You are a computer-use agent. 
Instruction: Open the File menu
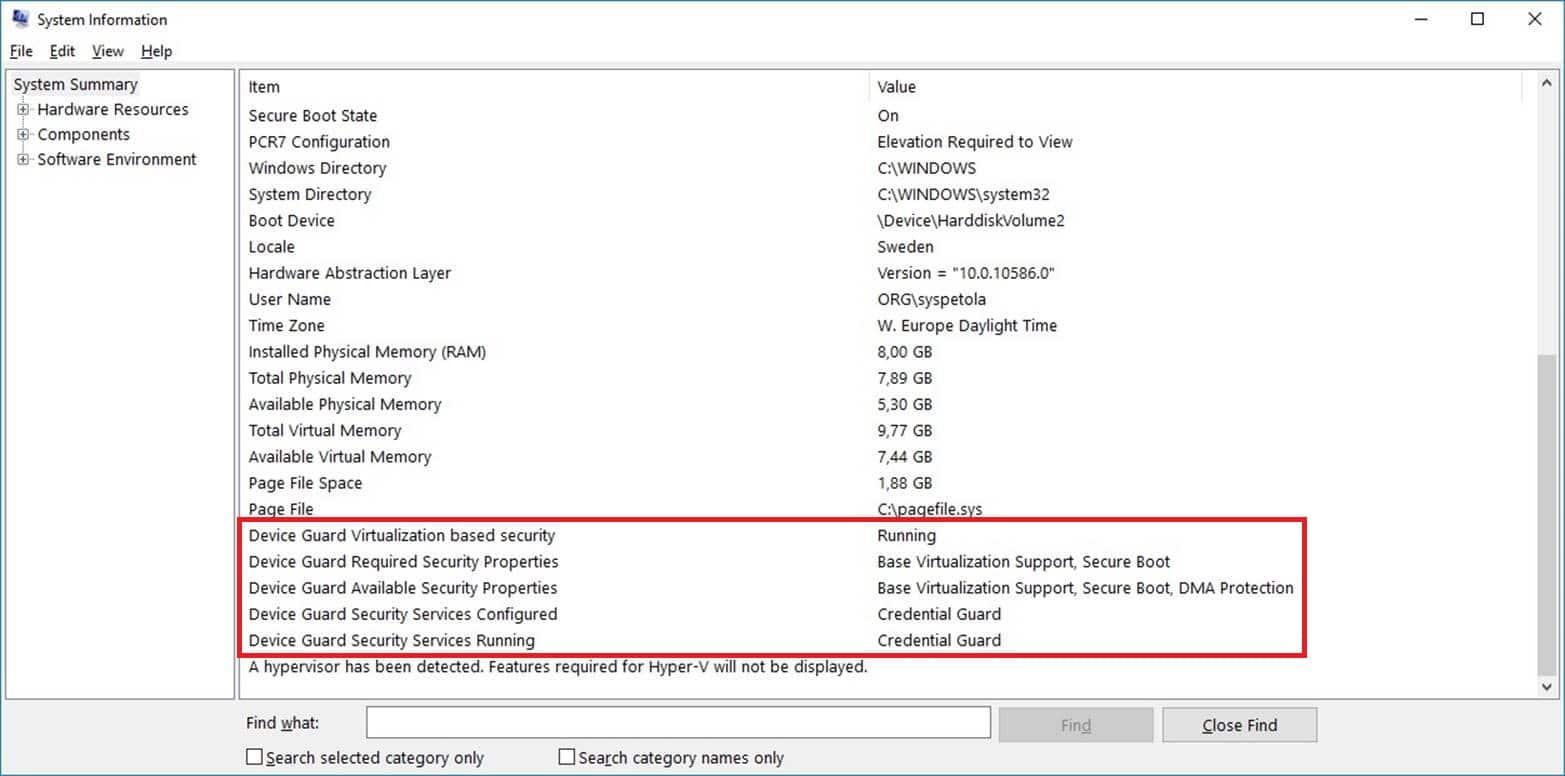21,51
